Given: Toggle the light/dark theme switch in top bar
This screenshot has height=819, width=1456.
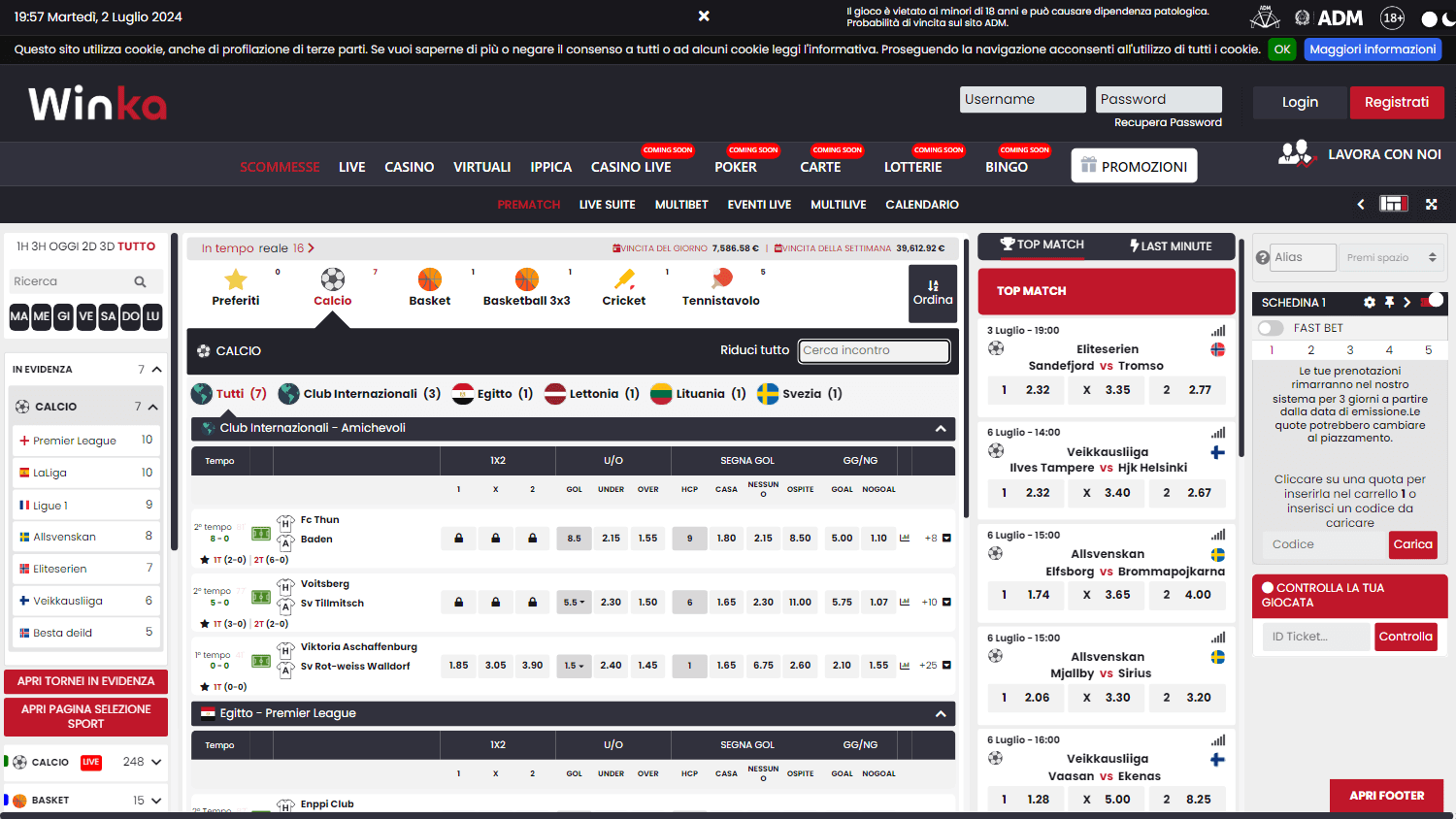Looking at the screenshot, I should tap(1438, 18).
